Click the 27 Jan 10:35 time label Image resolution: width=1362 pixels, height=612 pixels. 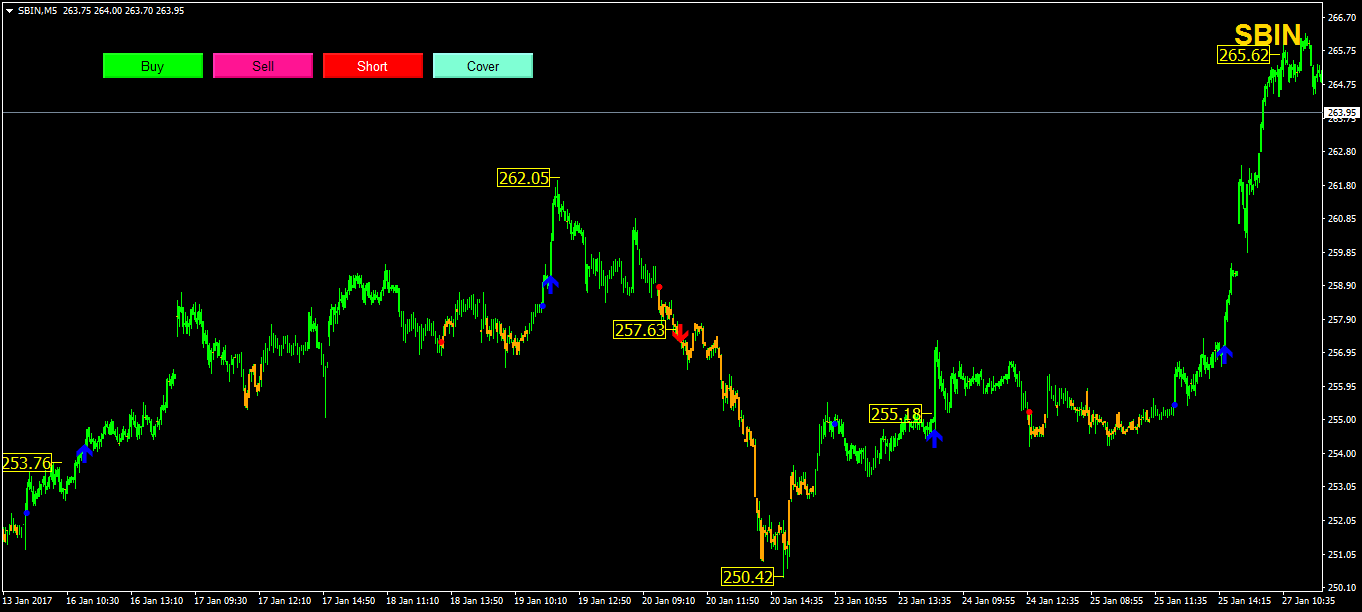pyautogui.click(x=1309, y=601)
